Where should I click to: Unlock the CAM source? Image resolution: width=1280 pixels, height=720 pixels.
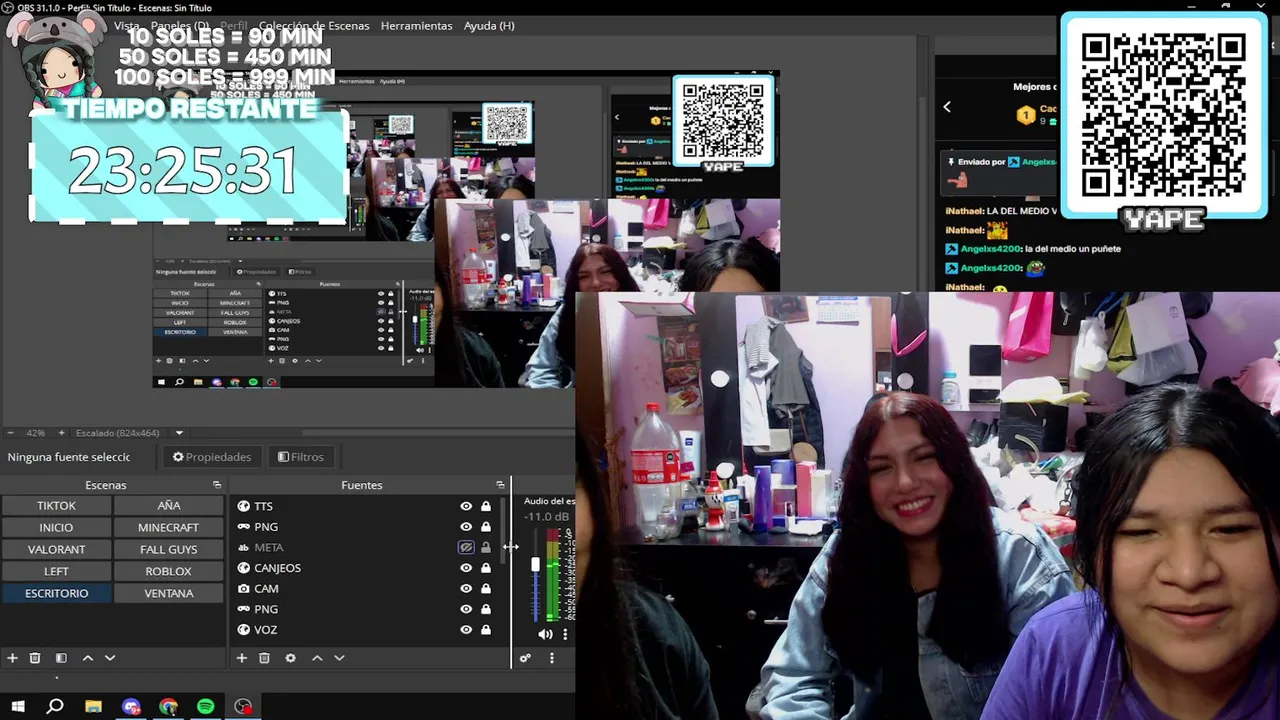tap(486, 589)
